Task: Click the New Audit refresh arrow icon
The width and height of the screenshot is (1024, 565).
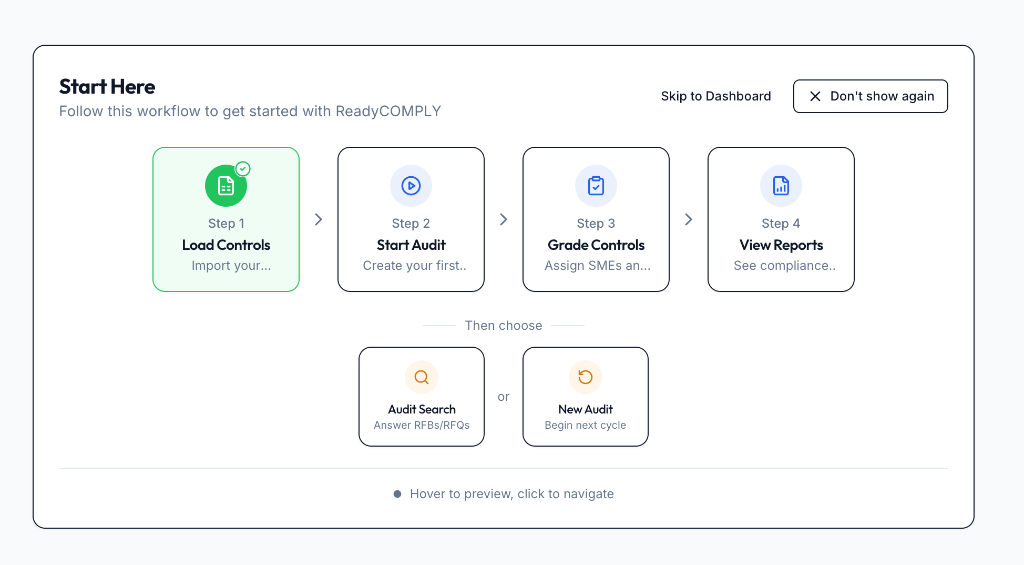Action: pyautogui.click(x=586, y=377)
